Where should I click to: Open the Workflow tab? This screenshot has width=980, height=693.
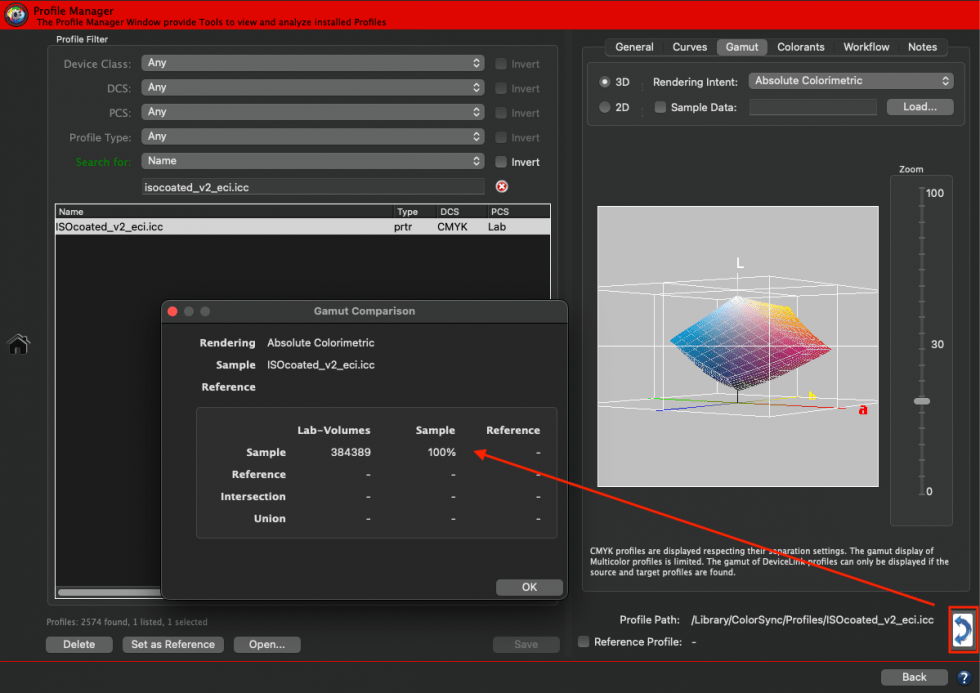865,46
